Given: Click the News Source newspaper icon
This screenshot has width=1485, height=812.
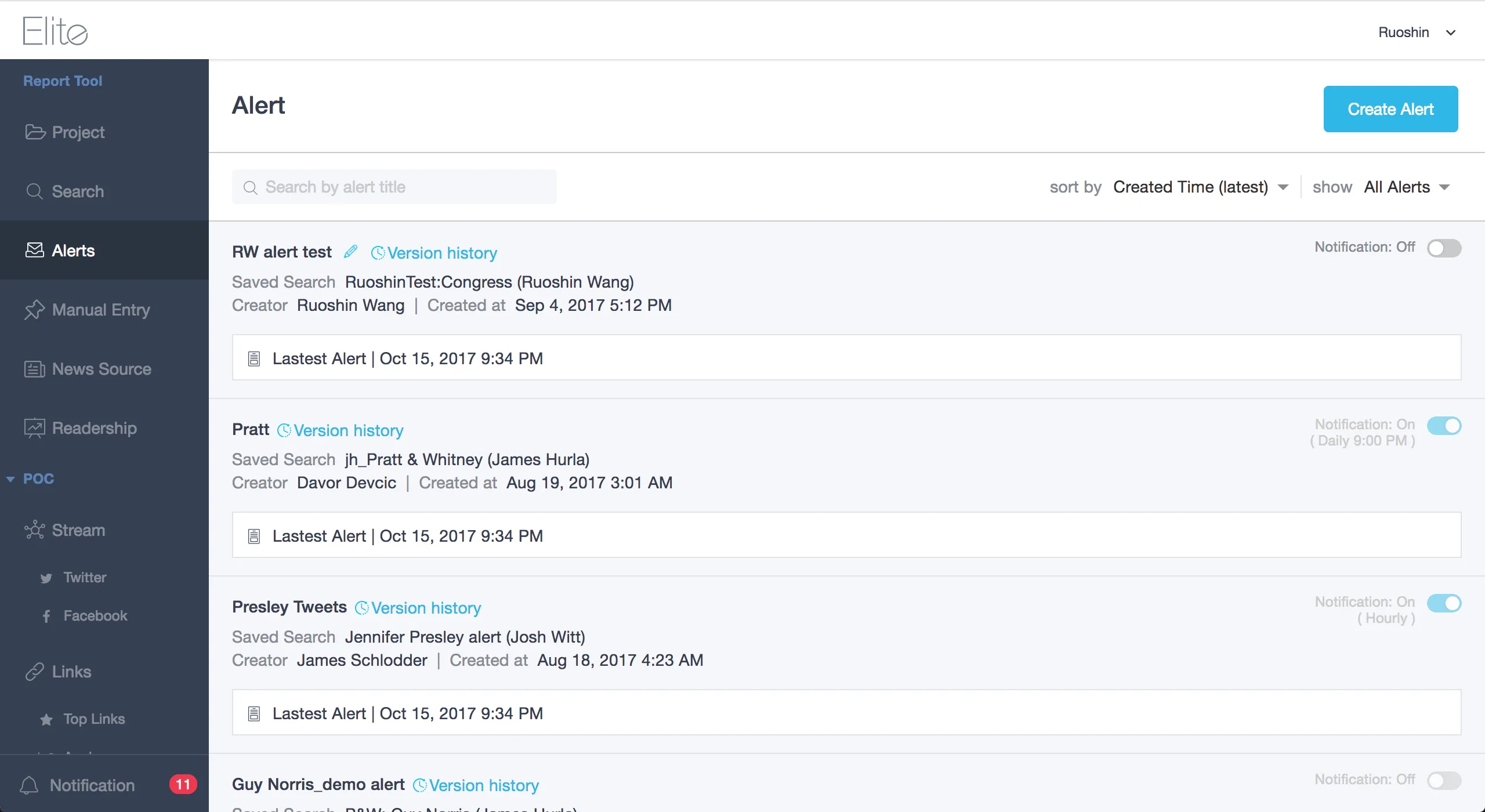Looking at the screenshot, I should (35, 369).
